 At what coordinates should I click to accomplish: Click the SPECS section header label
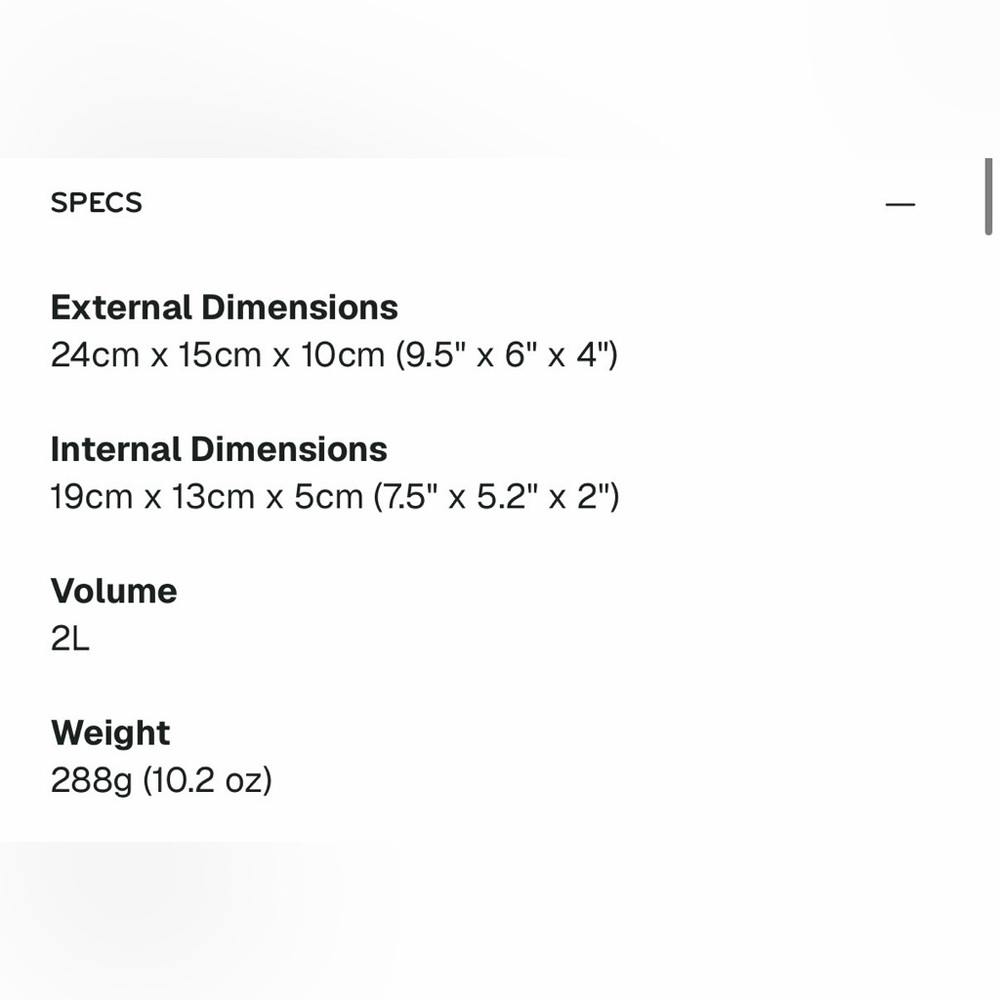coord(96,203)
